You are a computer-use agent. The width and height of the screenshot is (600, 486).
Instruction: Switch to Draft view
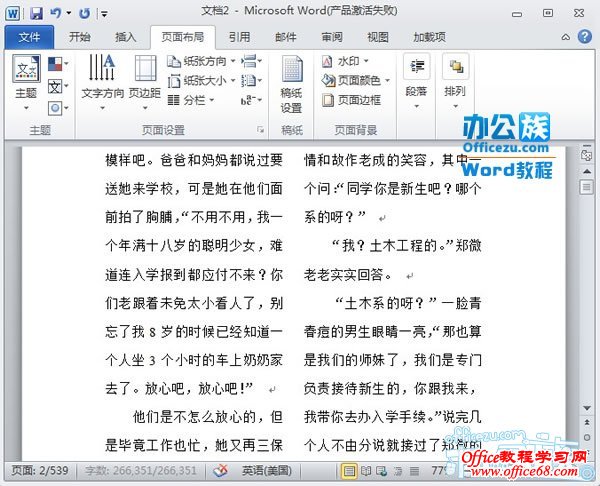point(414,471)
